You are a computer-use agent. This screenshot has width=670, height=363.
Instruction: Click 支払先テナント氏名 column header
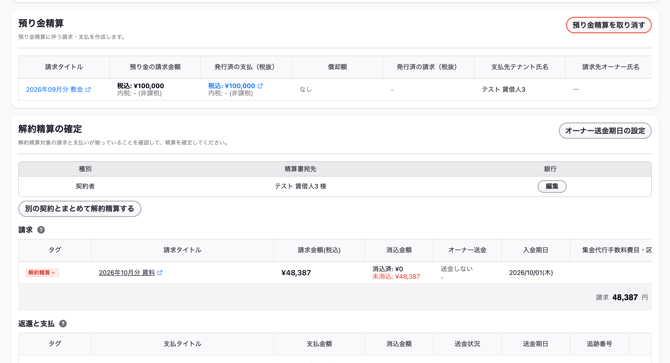(x=520, y=67)
